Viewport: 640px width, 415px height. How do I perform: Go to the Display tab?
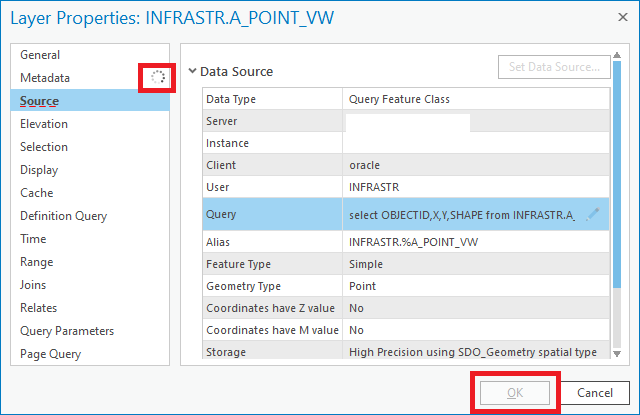39,170
